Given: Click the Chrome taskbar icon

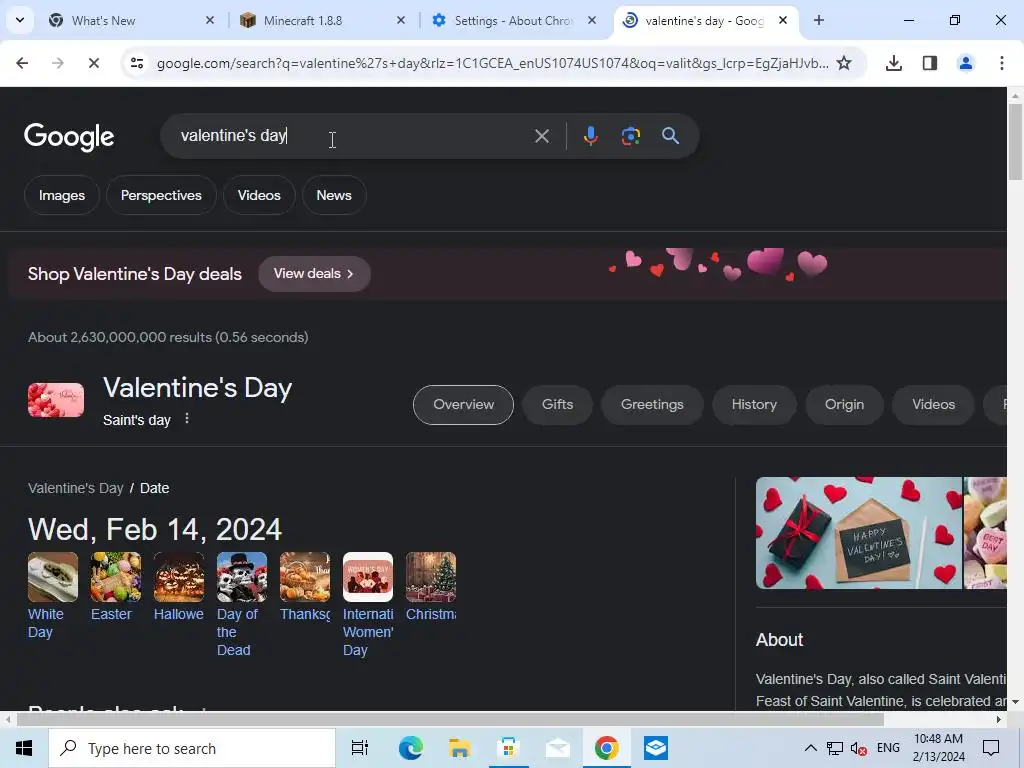Looking at the screenshot, I should (x=606, y=748).
